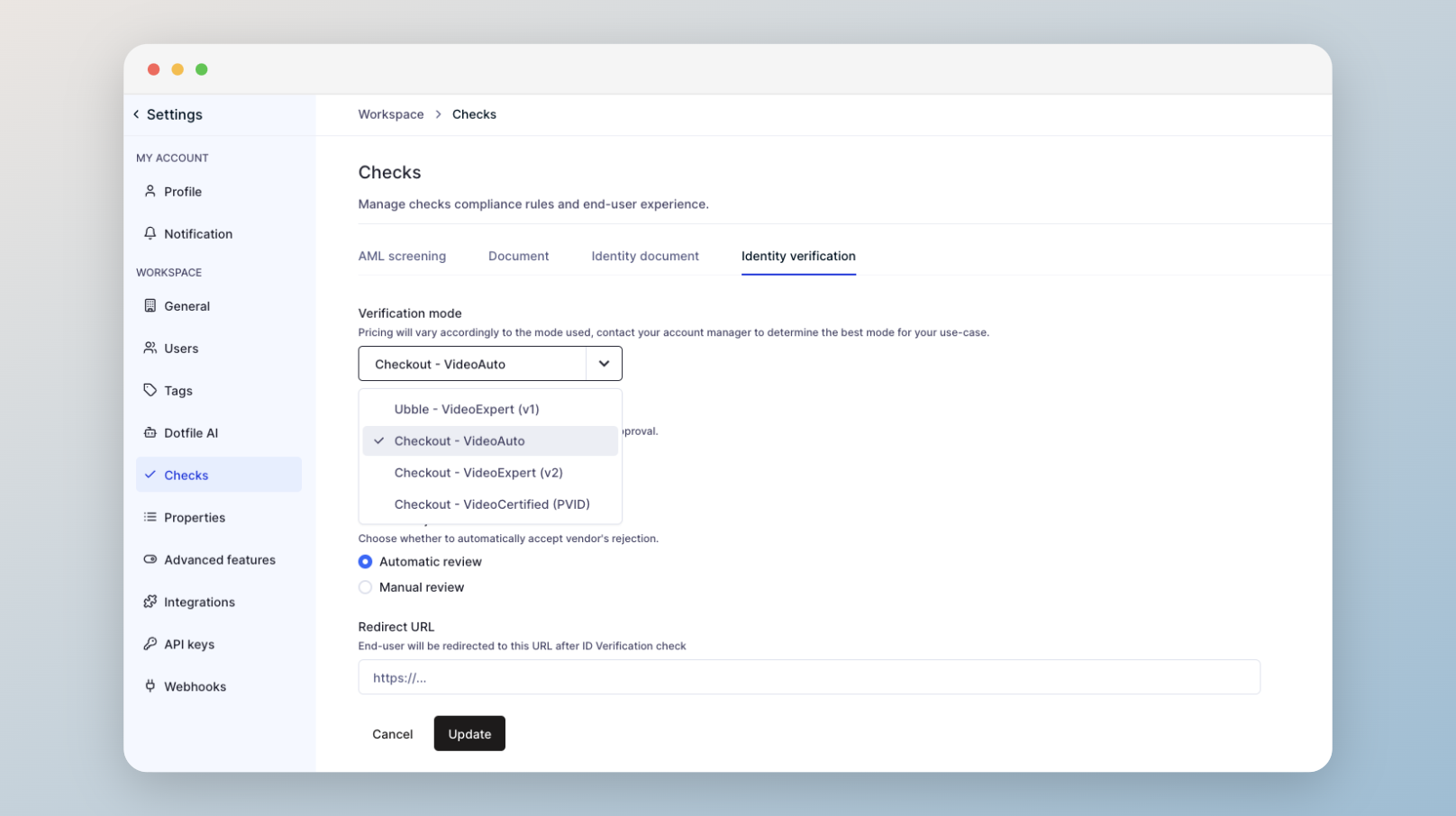The width and height of the screenshot is (1456, 816).
Task: Open General workspace settings
Action: 219,305
